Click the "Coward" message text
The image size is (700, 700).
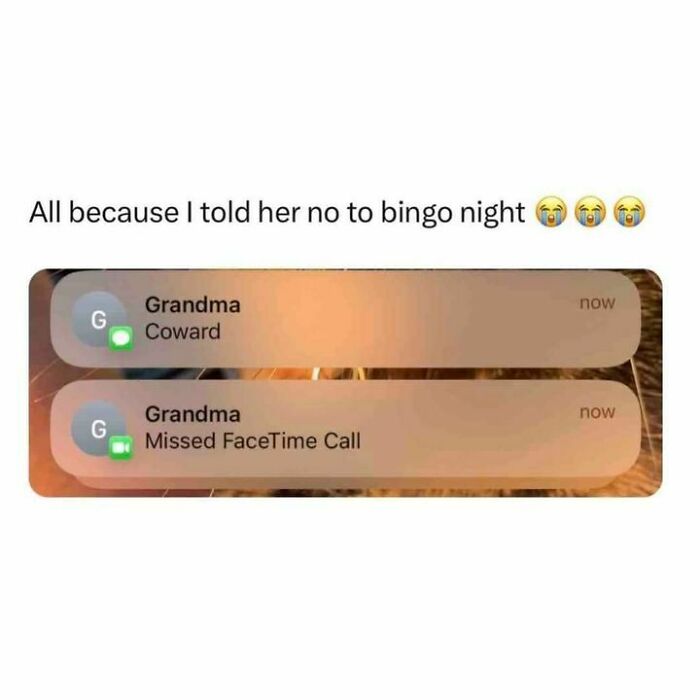[x=183, y=332]
